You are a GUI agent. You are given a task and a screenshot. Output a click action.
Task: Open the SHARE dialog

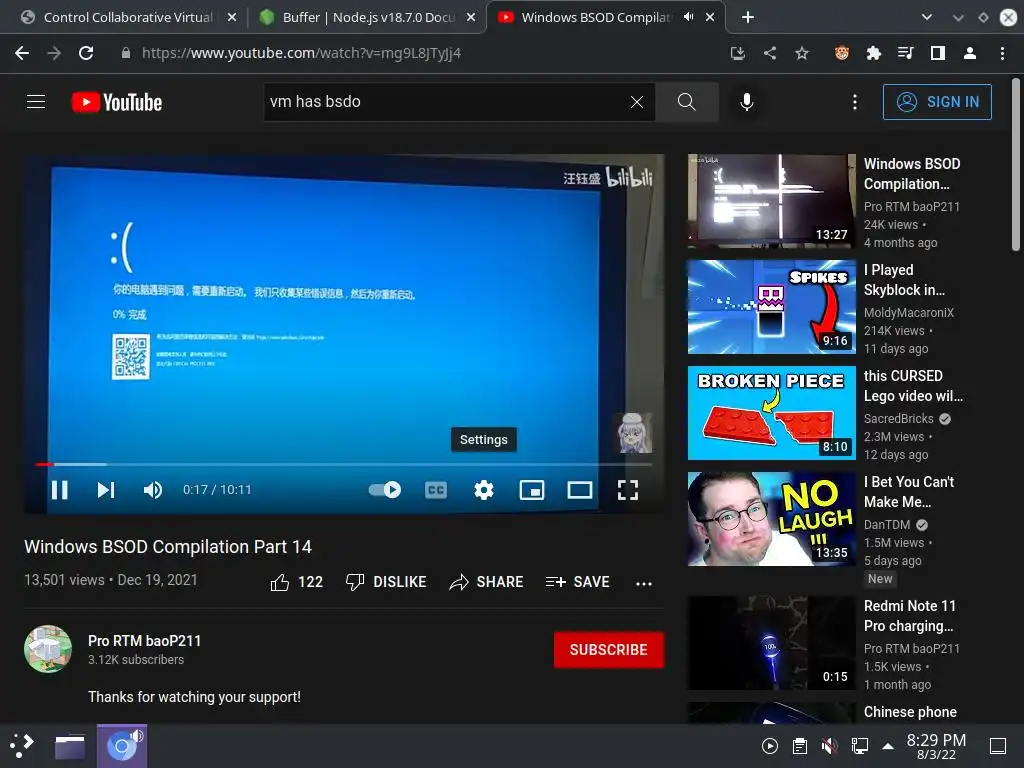(487, 582)
